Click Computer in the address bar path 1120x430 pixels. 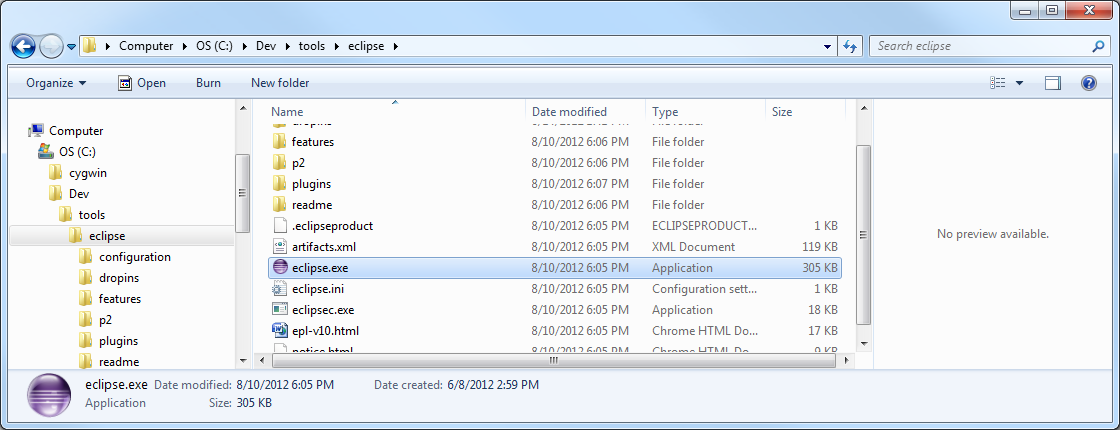146,46
